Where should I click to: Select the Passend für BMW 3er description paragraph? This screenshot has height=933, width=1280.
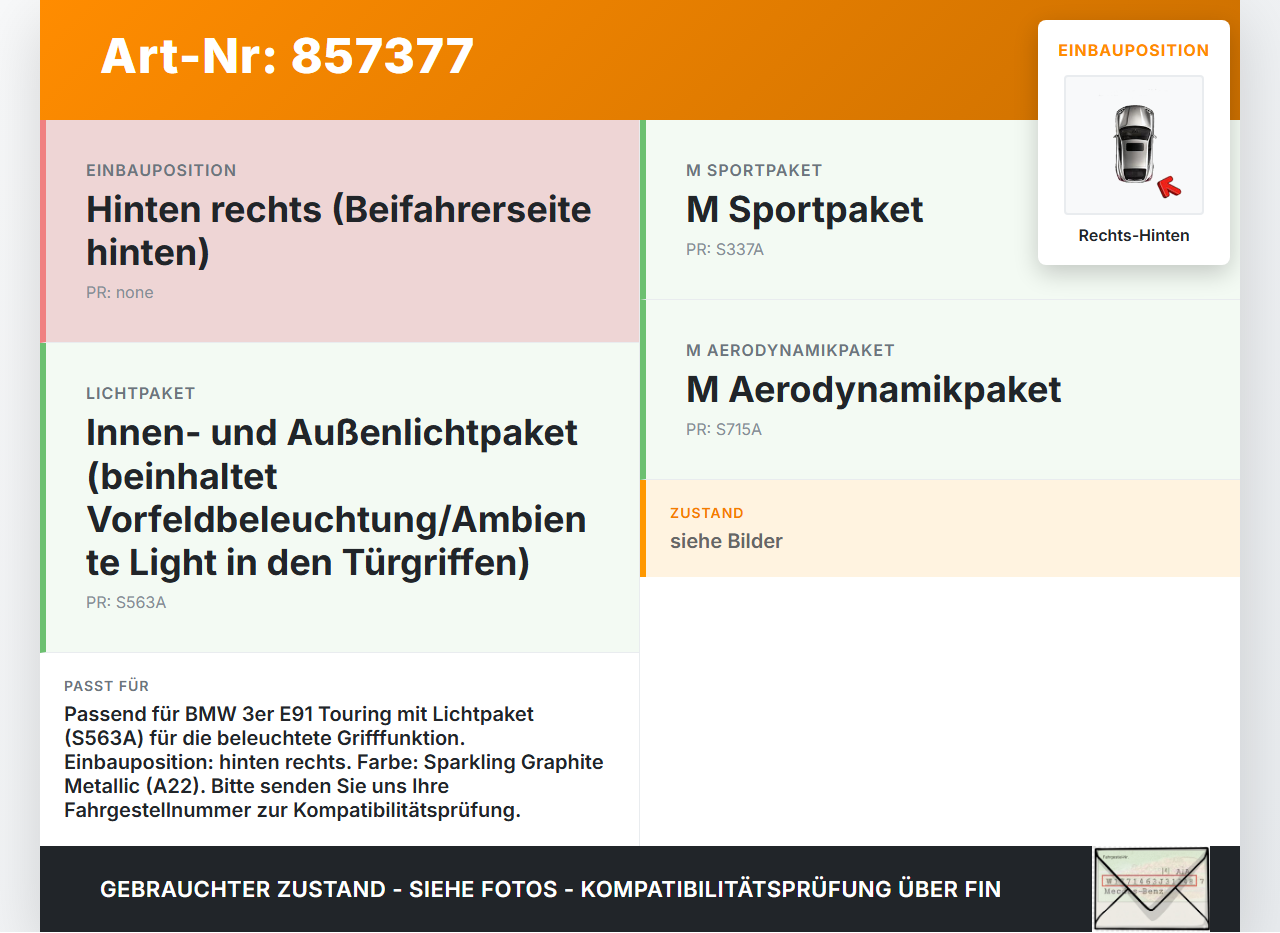(334, 762)
